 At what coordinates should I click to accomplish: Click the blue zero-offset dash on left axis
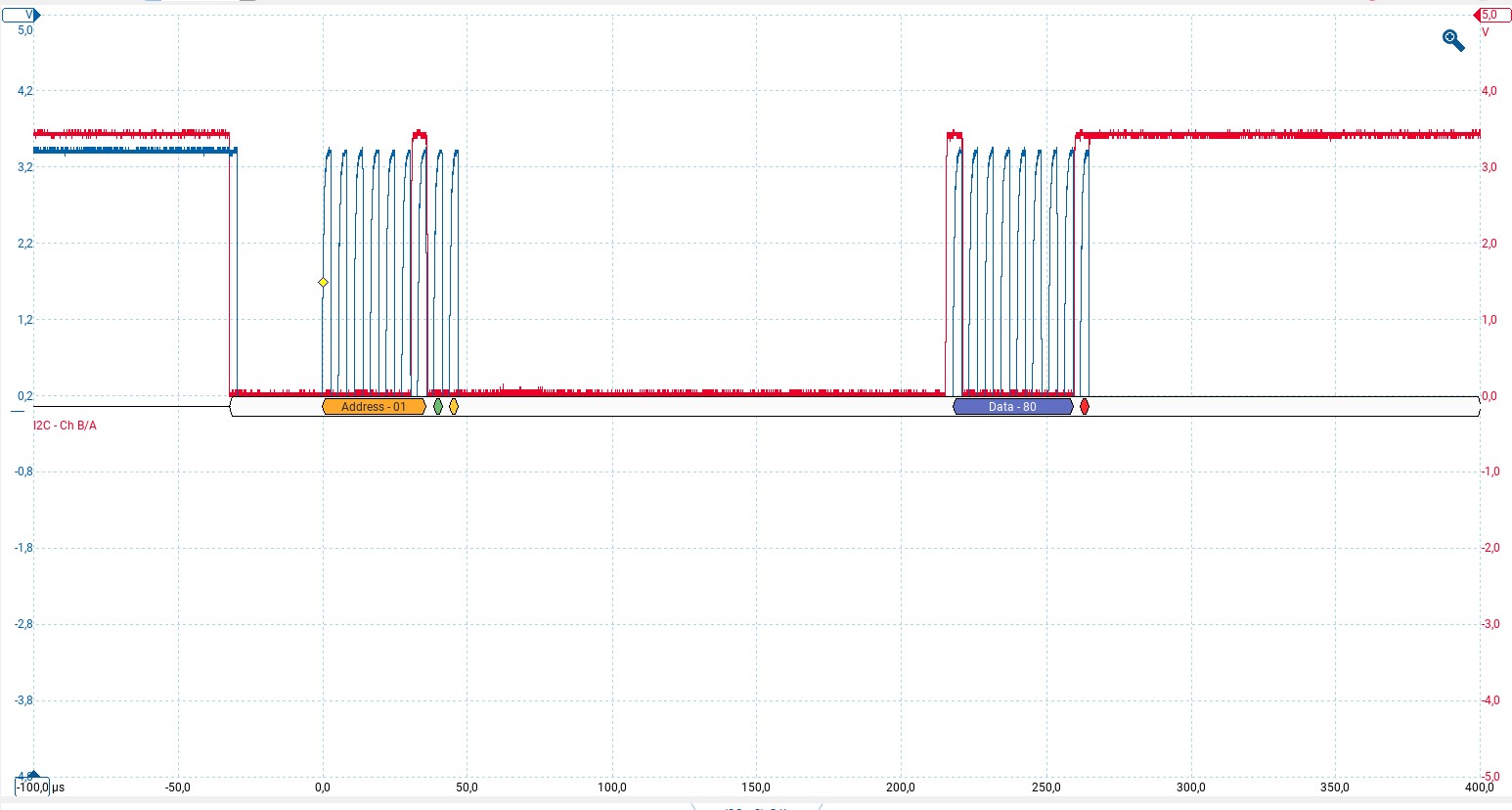pyautogui.click(x=17, y=412)
